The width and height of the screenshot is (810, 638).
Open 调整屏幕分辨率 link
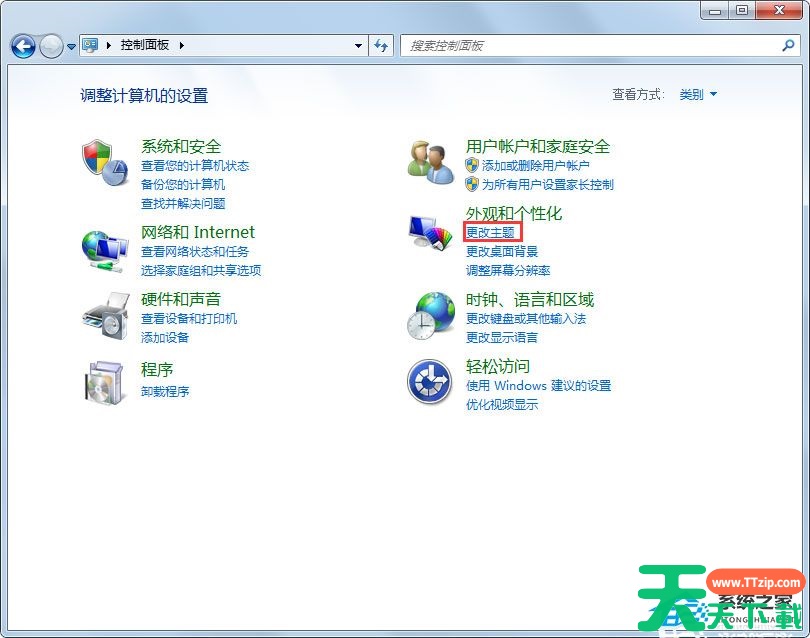[x=508, y=270]
